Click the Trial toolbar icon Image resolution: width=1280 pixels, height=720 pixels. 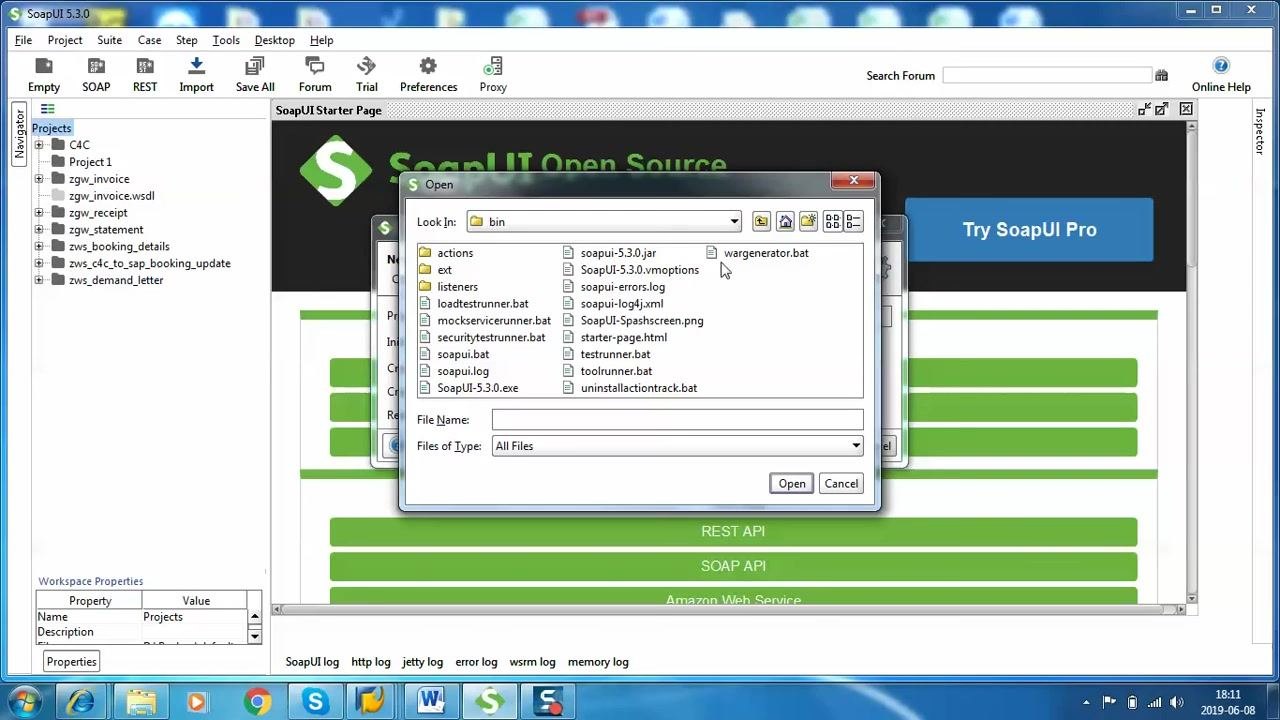click(367, 75)
